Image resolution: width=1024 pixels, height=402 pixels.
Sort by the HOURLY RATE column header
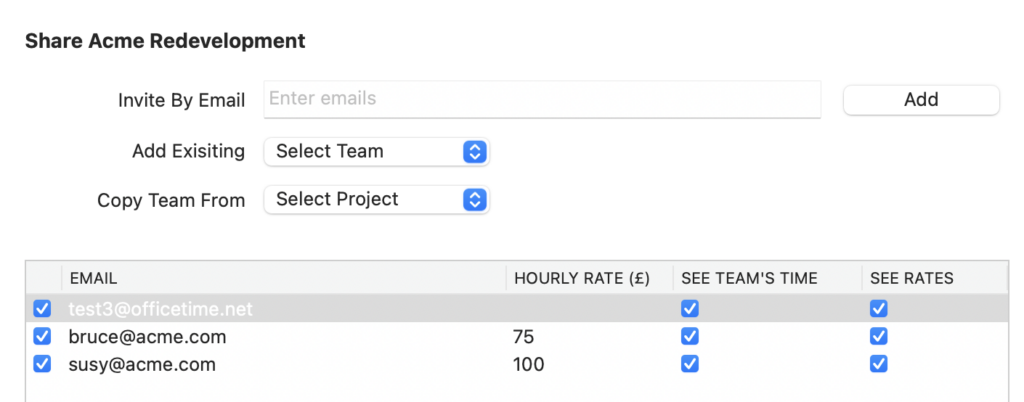581,278
